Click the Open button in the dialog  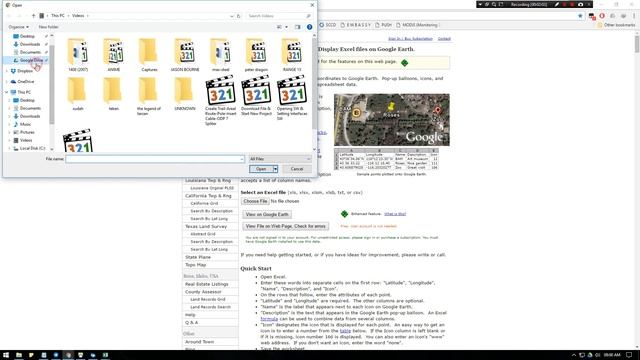tap(261, 169)
